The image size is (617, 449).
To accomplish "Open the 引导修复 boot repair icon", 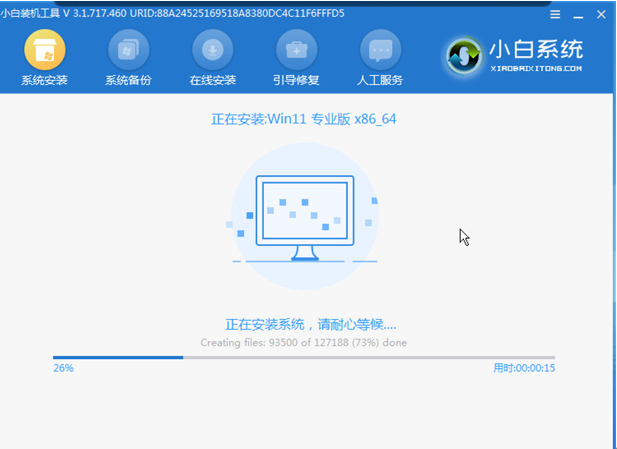I will tap(296, 50).
